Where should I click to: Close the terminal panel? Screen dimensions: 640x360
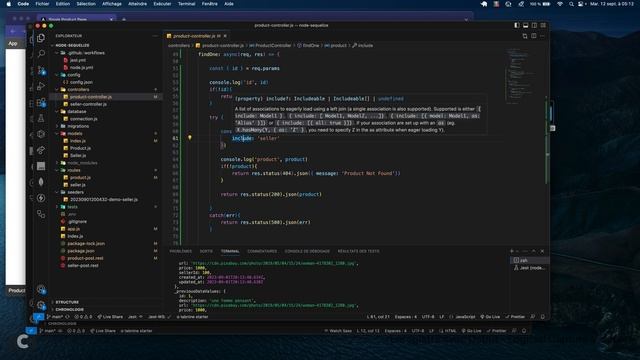(x=542, y=251)
